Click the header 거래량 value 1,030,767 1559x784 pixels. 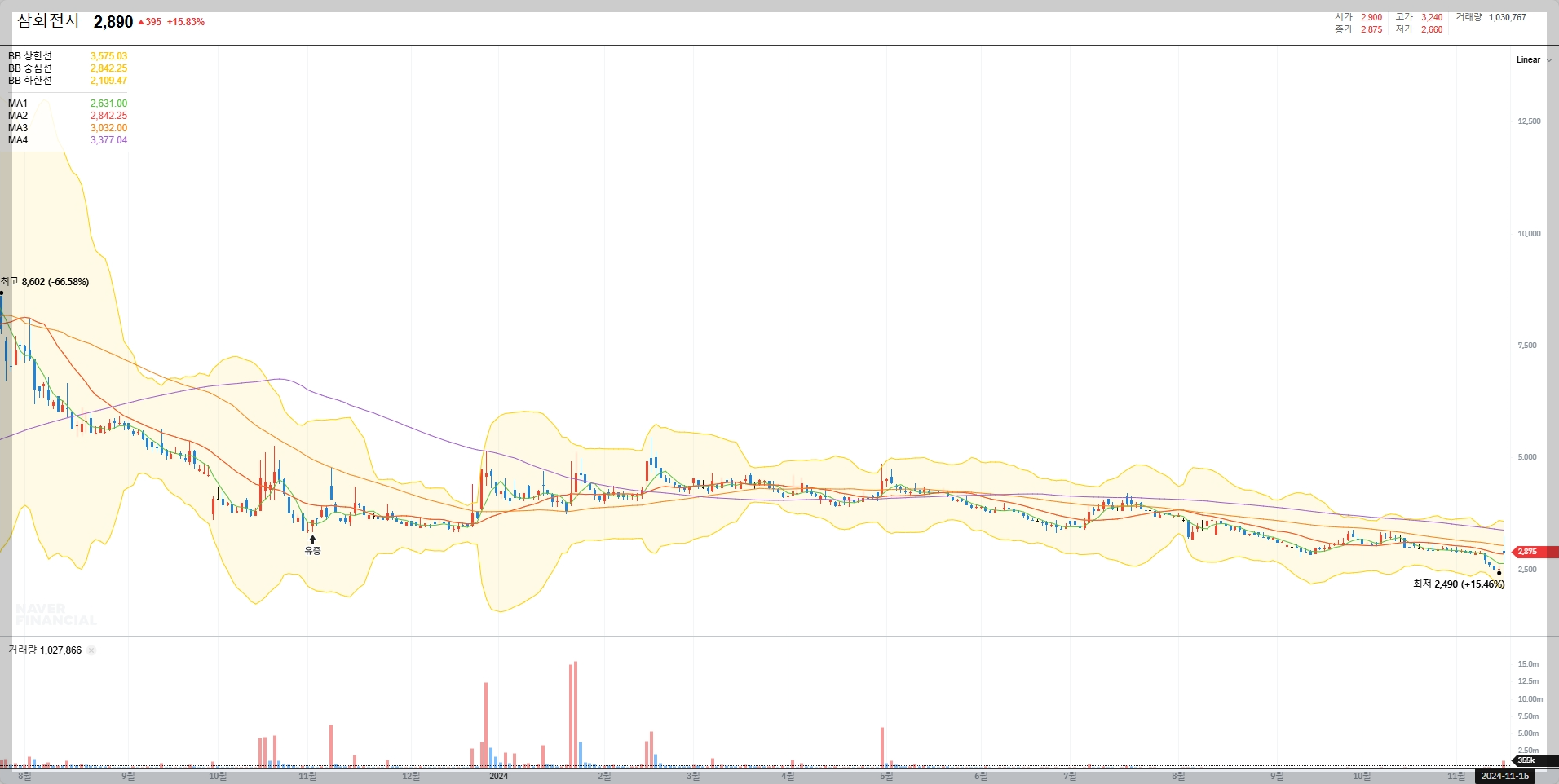(x=1508, y=17)
